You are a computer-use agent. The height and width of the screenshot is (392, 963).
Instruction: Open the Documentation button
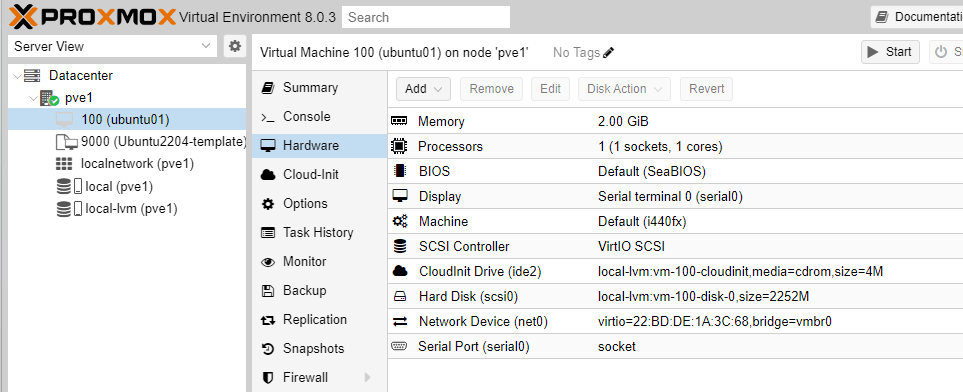click(x=917, y=17)
